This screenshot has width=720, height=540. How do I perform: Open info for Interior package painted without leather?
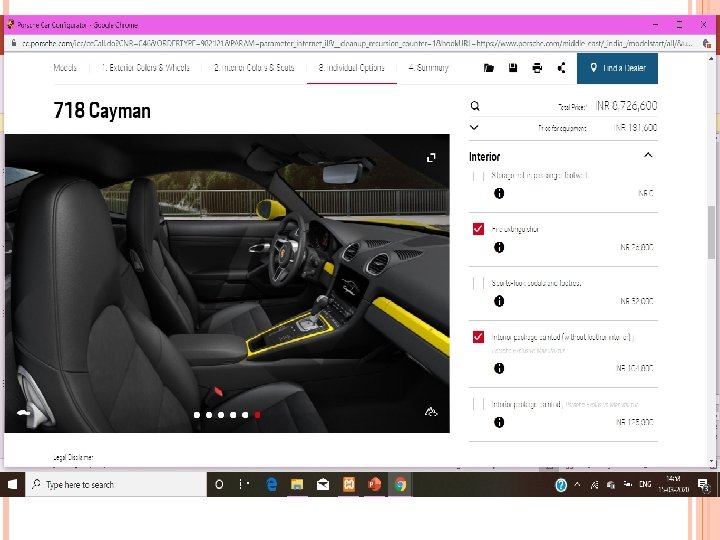[499, 368]
